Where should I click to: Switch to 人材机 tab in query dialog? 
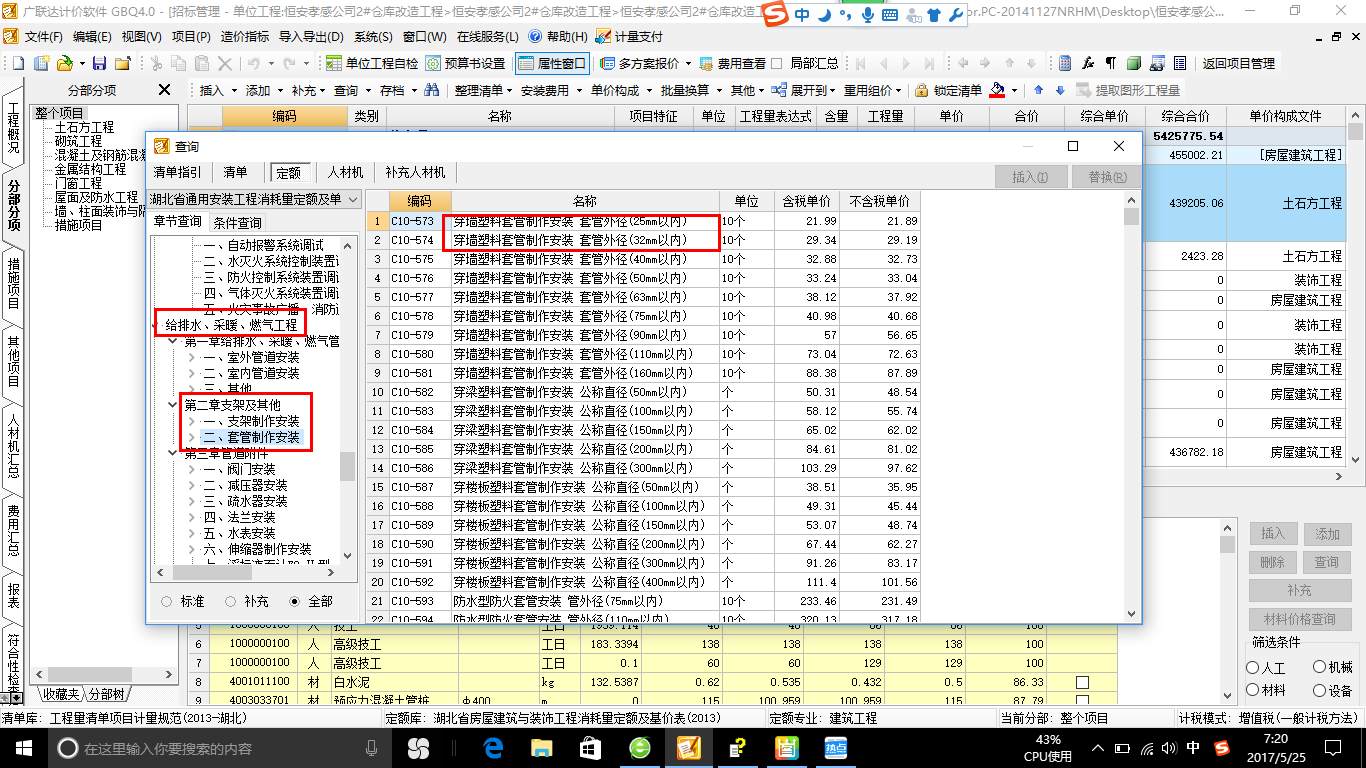tap(345, 172)
